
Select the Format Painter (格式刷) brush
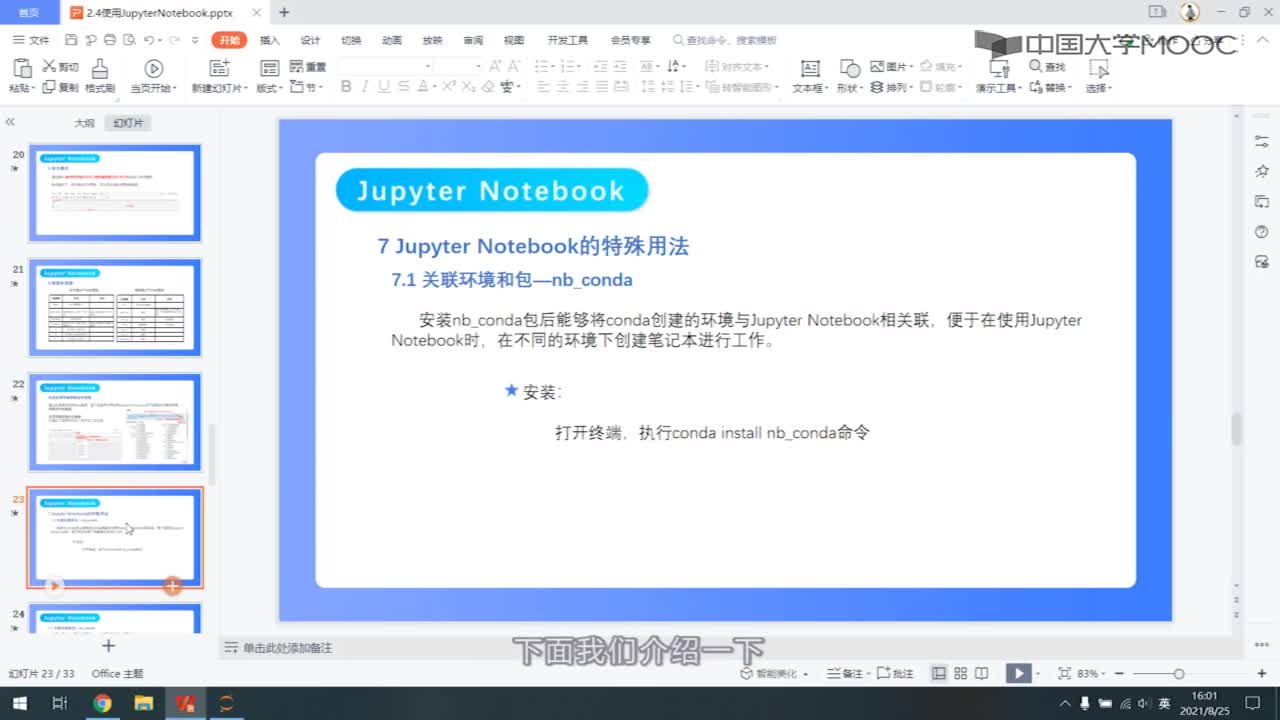[x=100, y=75]
